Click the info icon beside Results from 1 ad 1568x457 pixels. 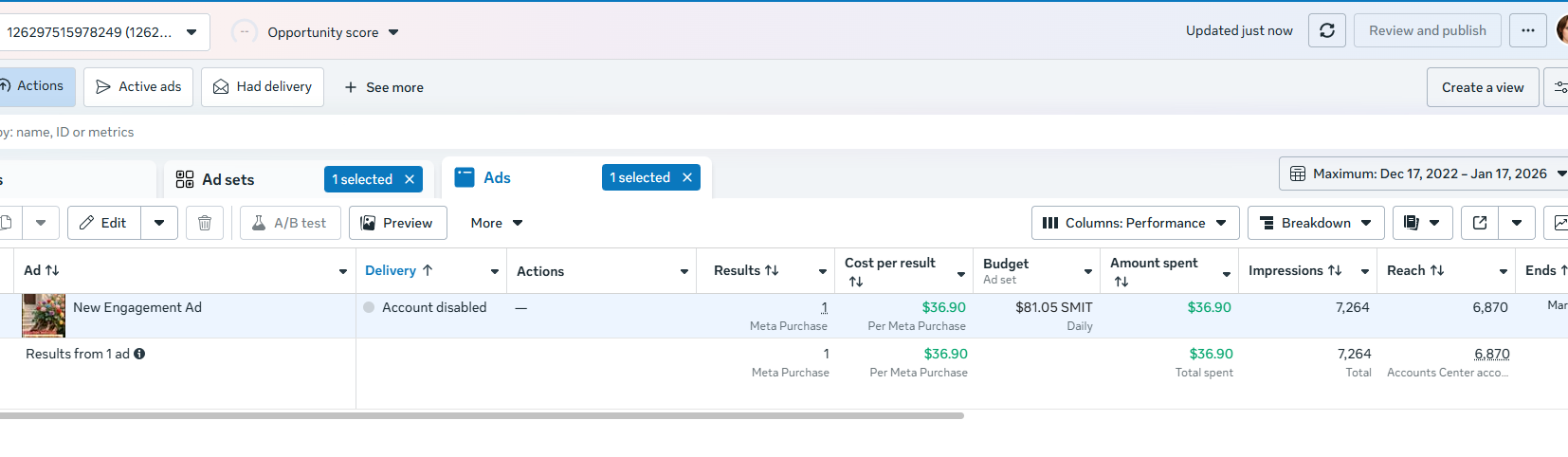139,354
